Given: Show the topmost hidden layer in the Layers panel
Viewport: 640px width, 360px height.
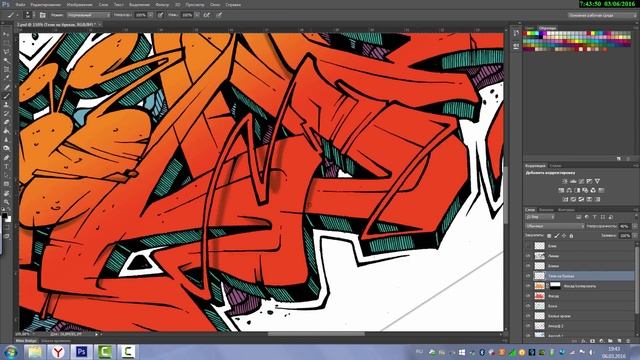Looking at the screenshot, I should point(528,246).
